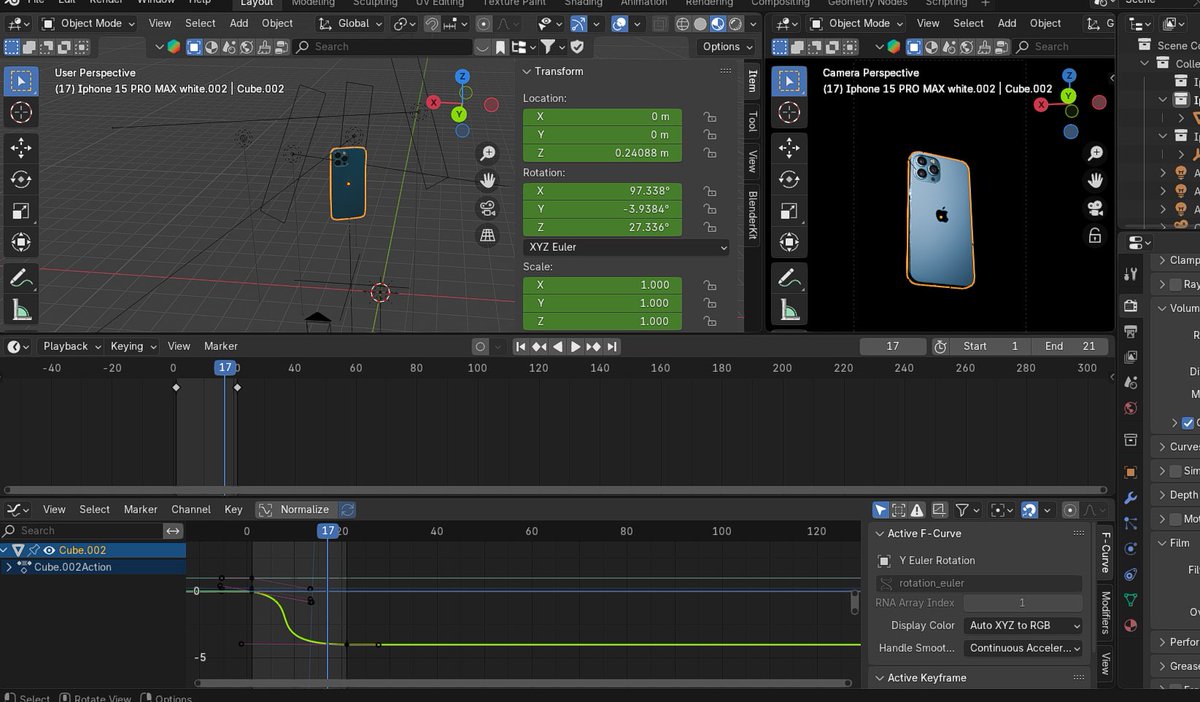Viewport: 1200px width, 702px height.
Task: Click the Move tool in camera viewport
Action: click(789, 148)
